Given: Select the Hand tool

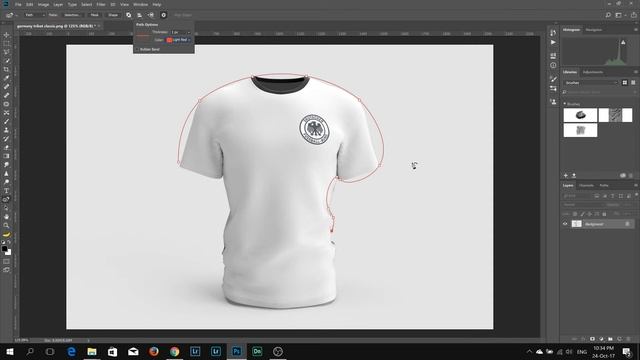Looking at the screenshot, I should point(7,217).
